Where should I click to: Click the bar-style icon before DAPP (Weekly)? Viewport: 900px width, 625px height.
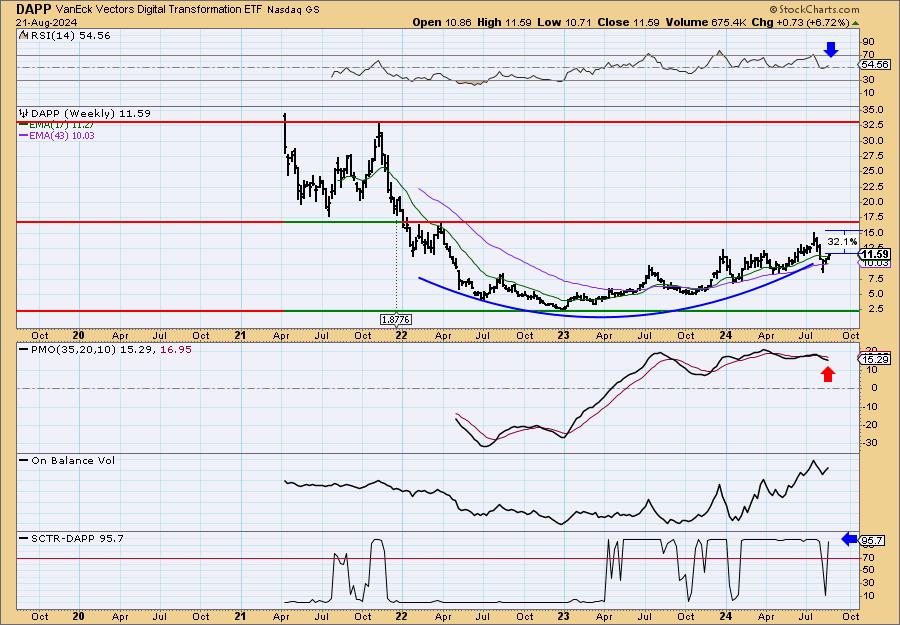point(24,114)
